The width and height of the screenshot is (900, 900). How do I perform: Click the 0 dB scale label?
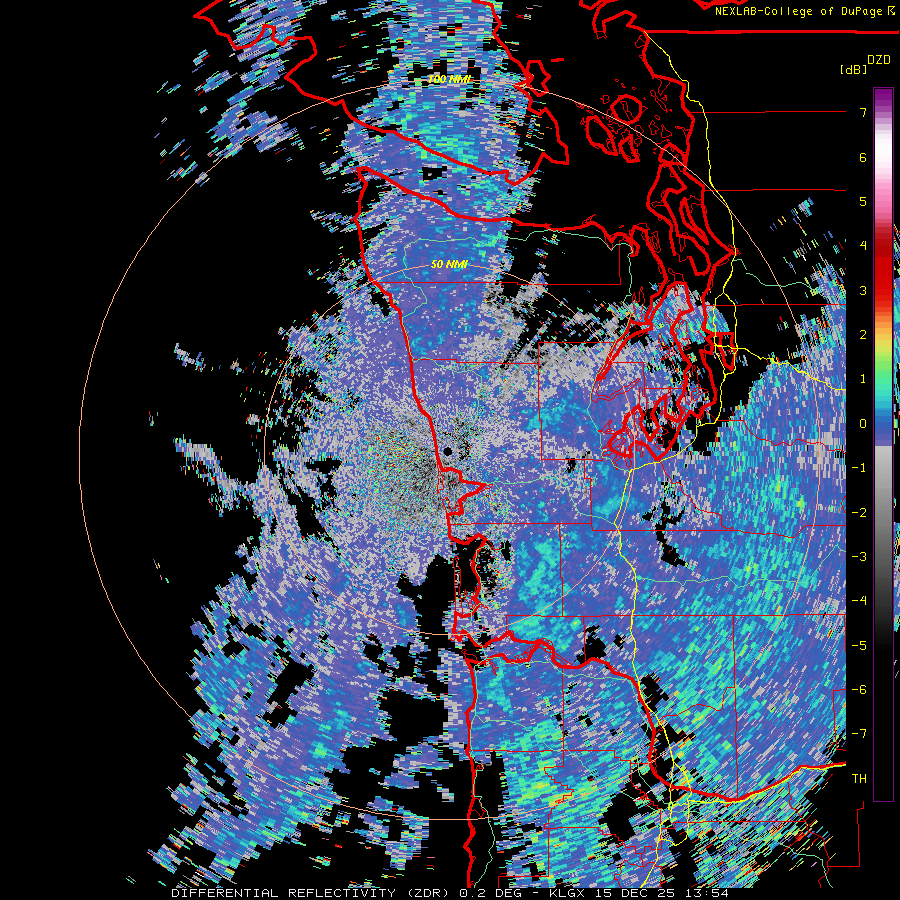863,424
